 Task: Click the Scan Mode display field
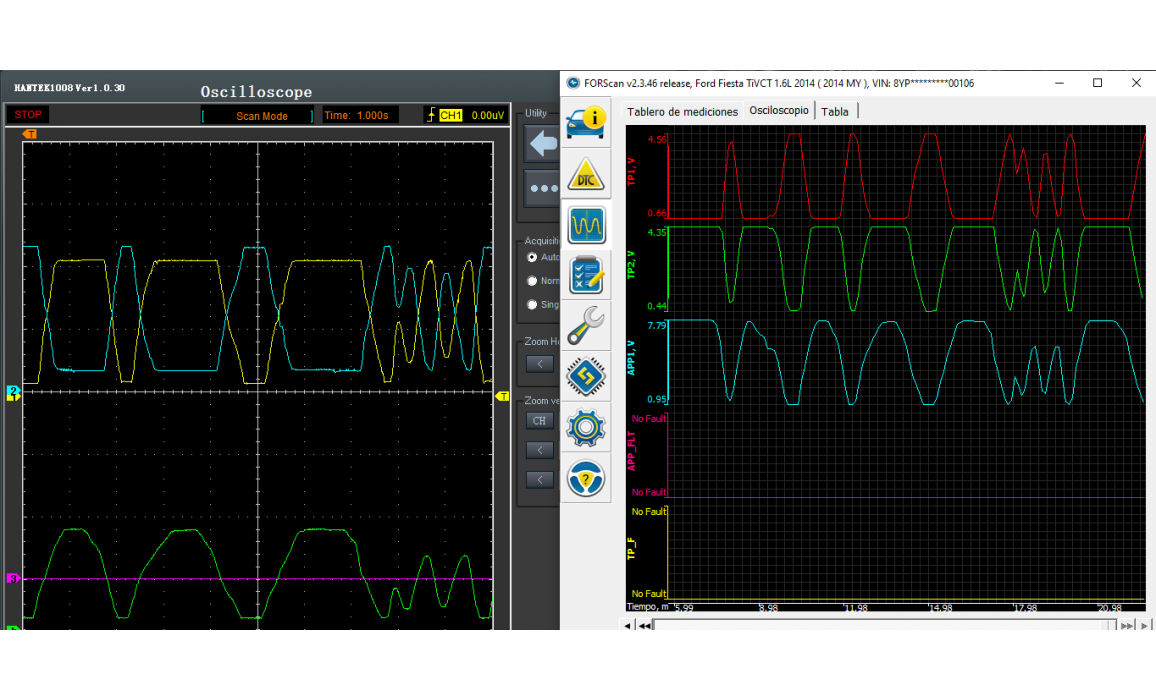pos(261,116)
